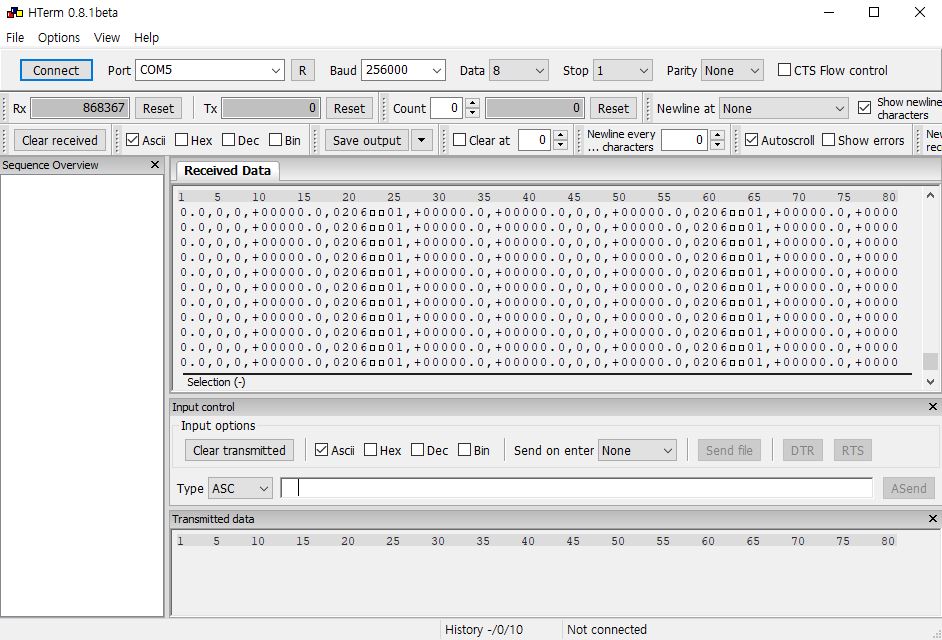Image resolution: width=942 pixels, height=640 pixels.
Task: Click the Clear received button
Action: click(59, 141)
